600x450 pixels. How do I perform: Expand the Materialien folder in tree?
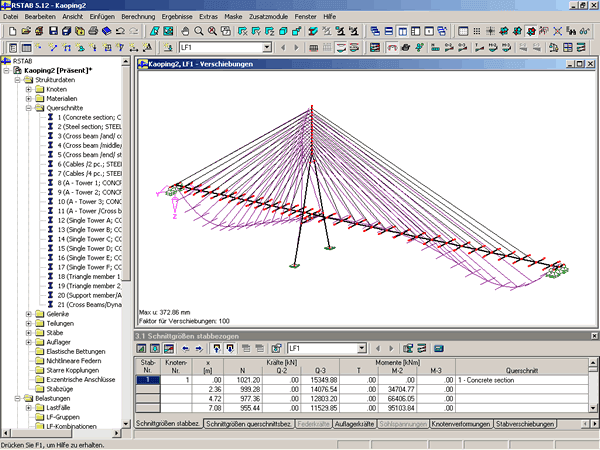(29, 98)
